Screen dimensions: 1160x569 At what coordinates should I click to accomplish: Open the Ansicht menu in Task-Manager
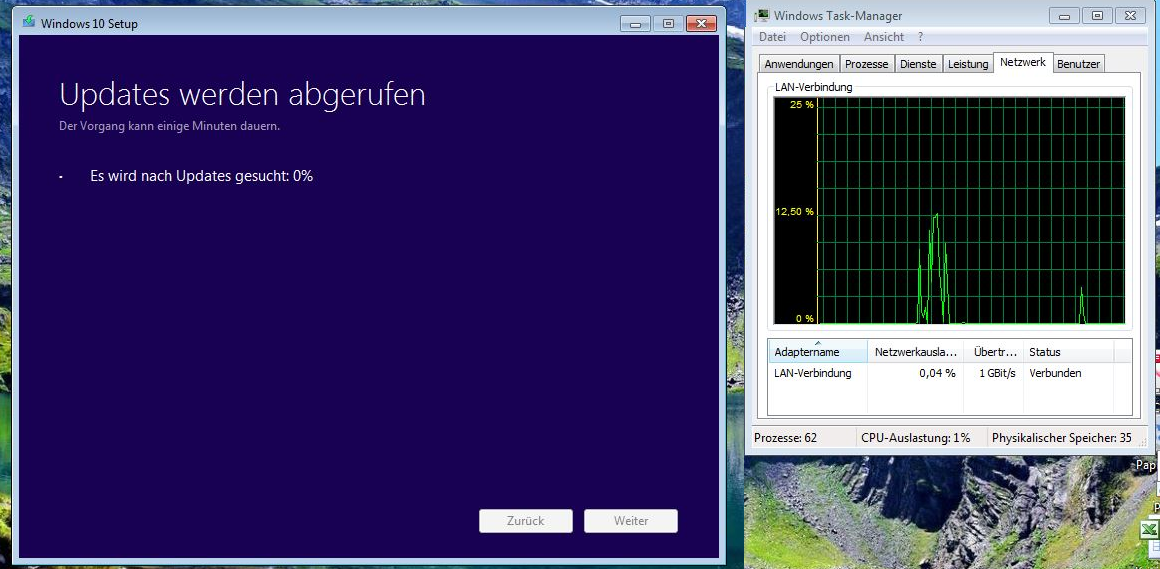pyautogui.click(x=884, y=37)
